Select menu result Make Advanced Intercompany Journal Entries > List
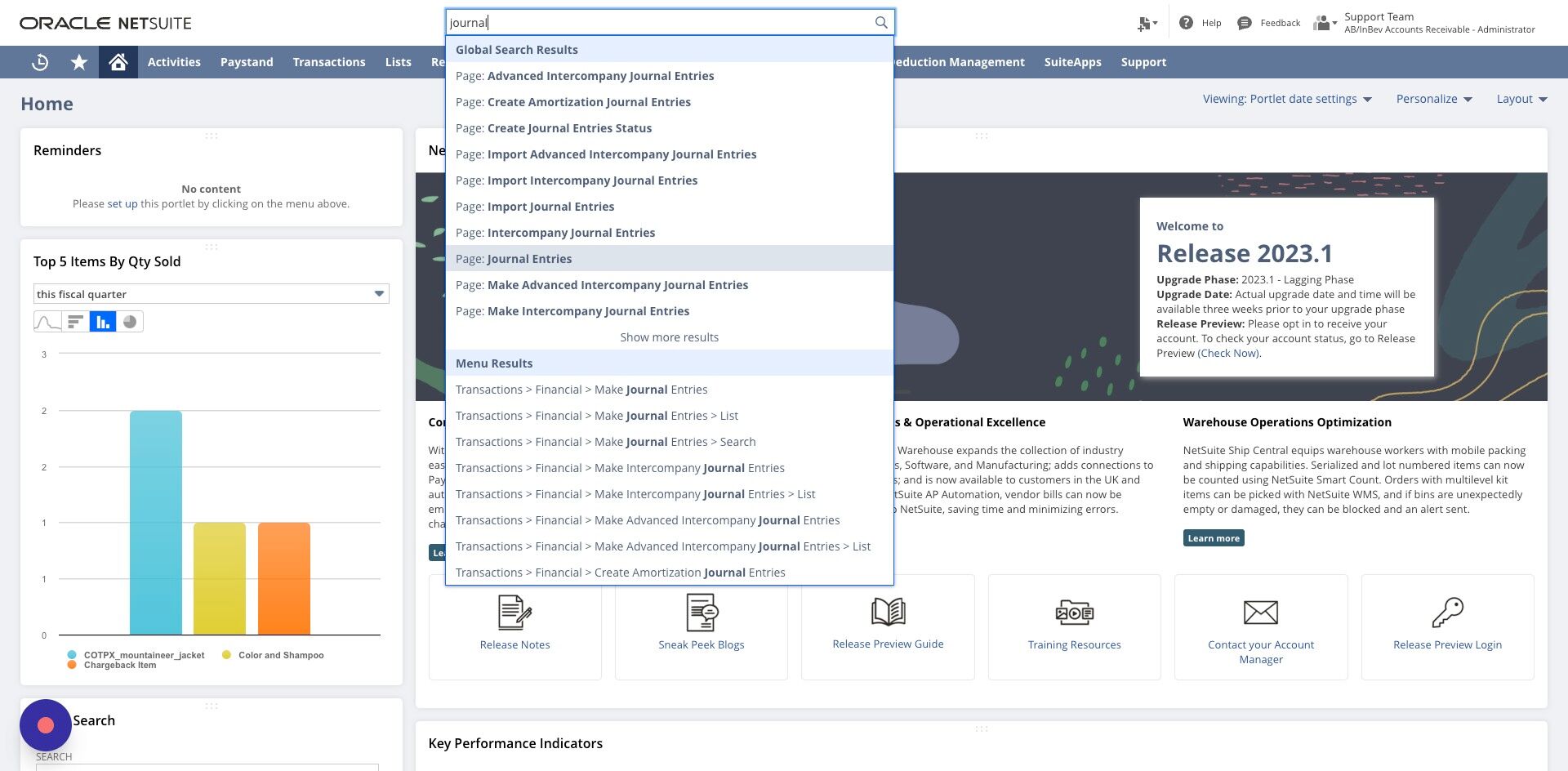 (x=670, y=546)
